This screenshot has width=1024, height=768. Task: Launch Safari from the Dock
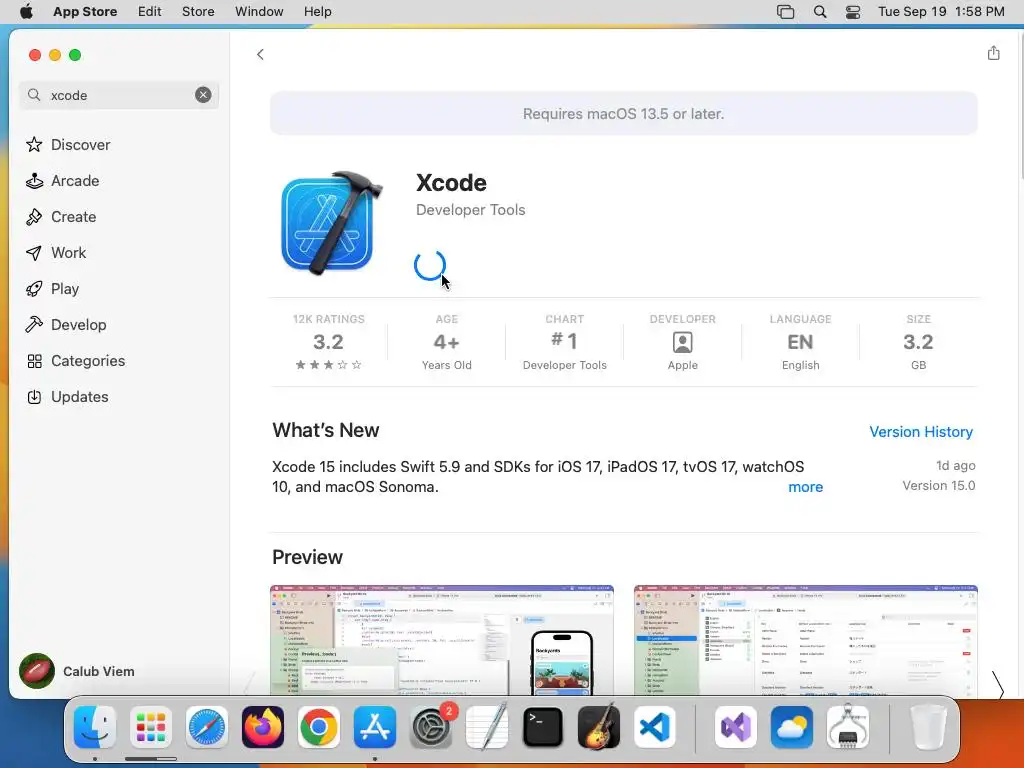207,727
